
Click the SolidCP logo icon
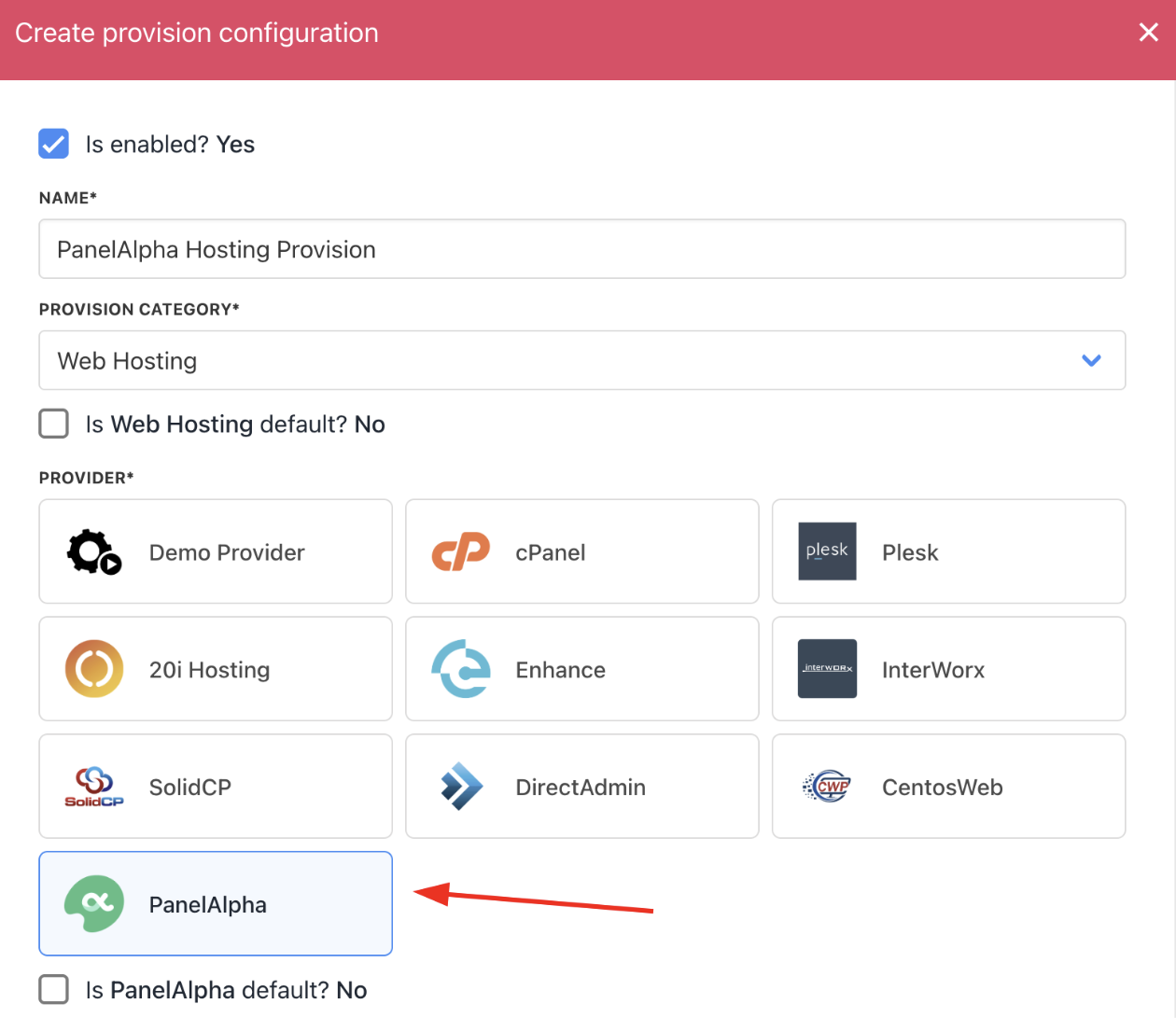[x=94, y=787]
